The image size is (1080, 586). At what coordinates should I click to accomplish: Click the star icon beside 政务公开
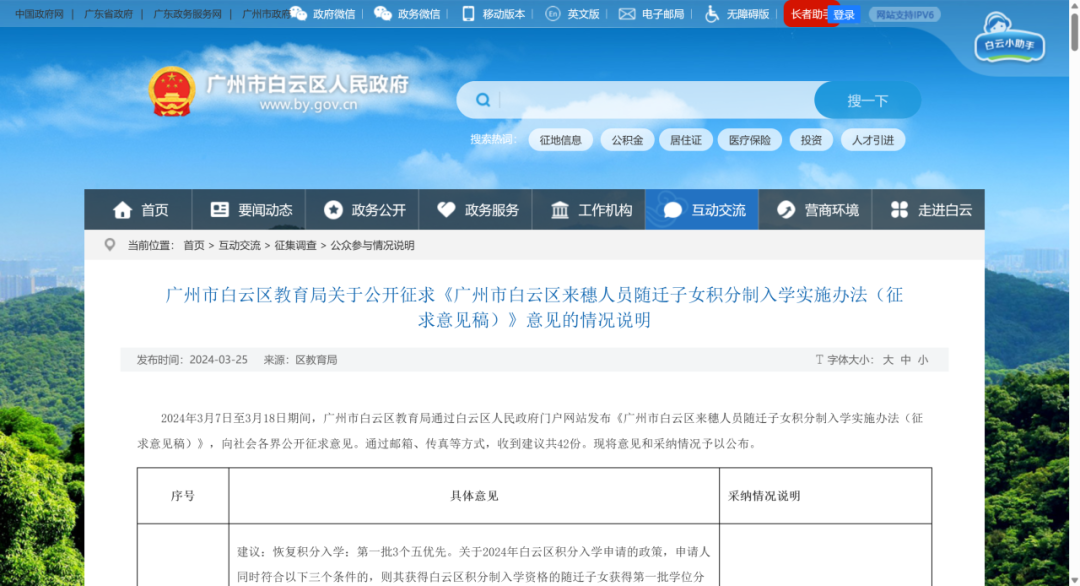[333, 210]
